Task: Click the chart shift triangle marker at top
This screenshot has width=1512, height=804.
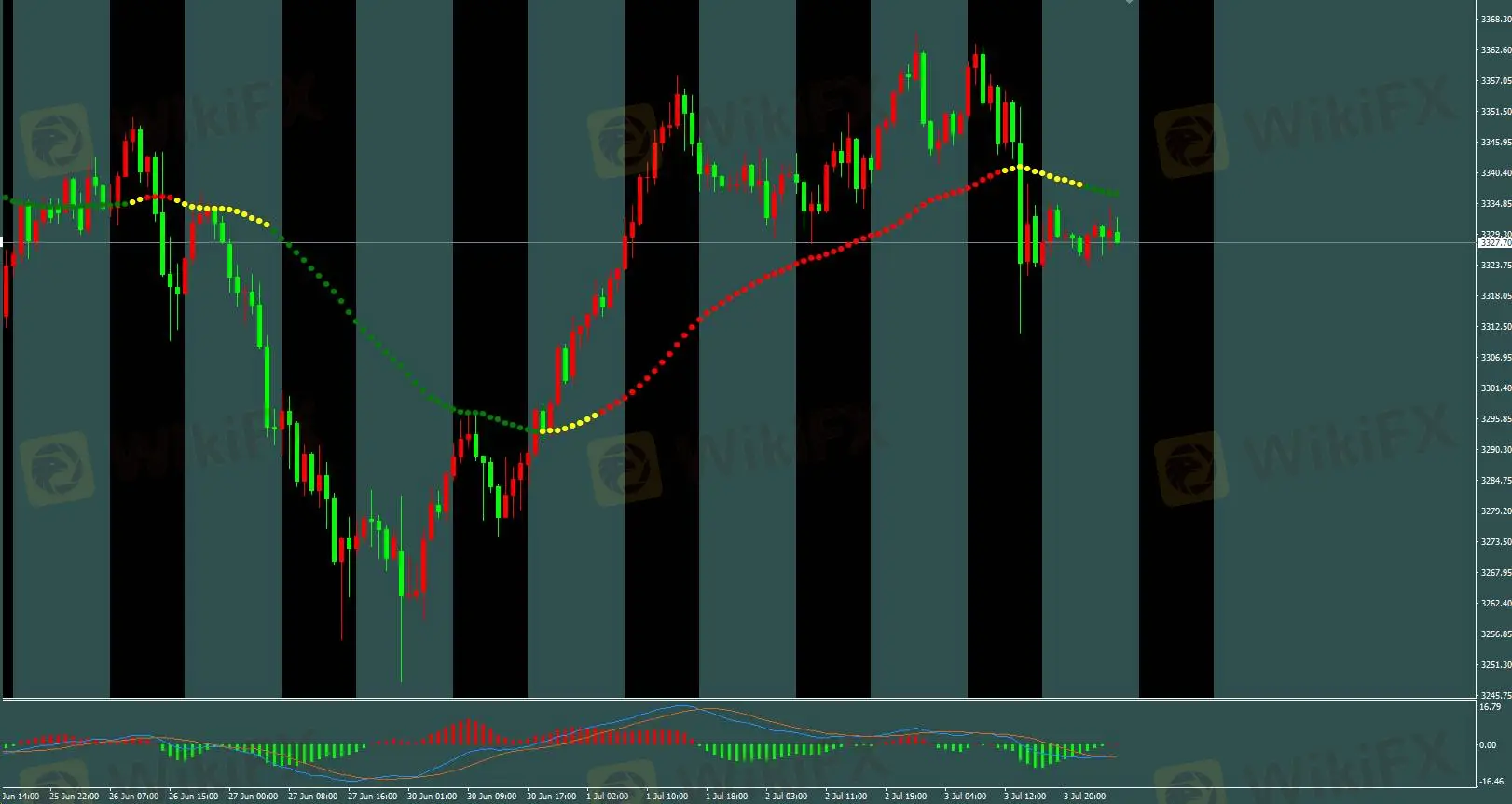Action: (1129, 3)
